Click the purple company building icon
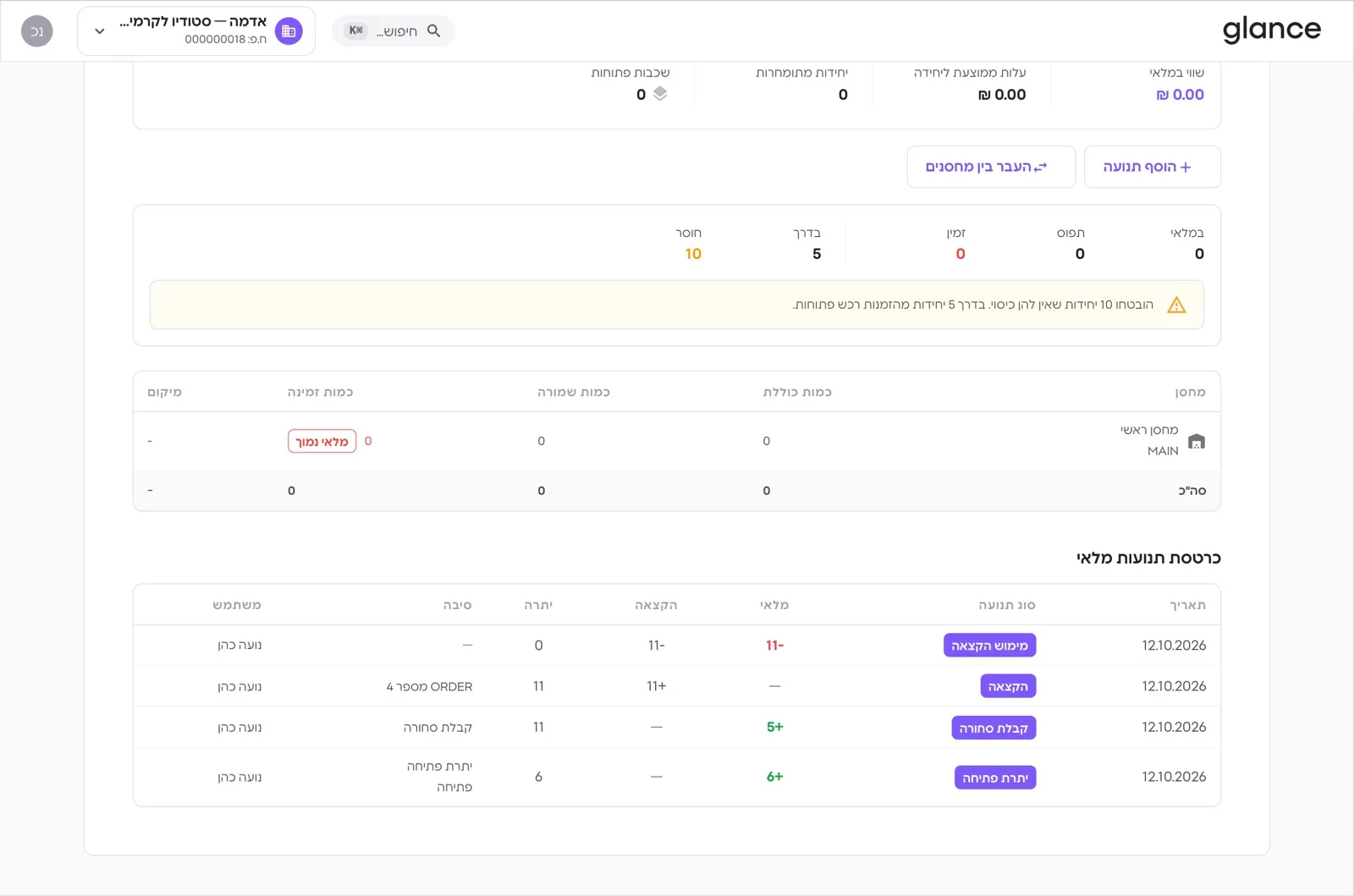Image resolution: width=1354 pixels, height=896 pixels. point(289,31)
